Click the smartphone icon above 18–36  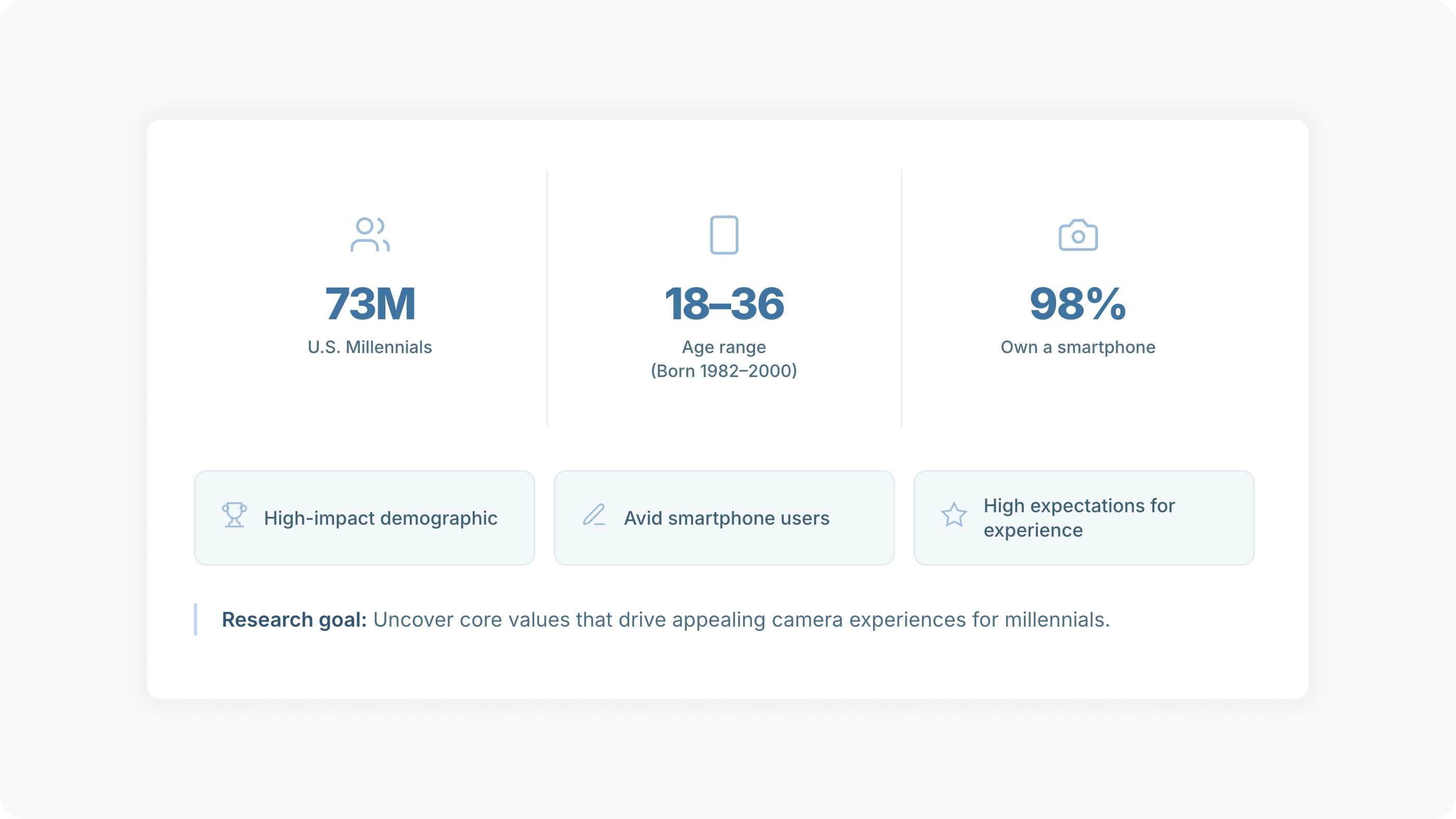coord(724,235)
